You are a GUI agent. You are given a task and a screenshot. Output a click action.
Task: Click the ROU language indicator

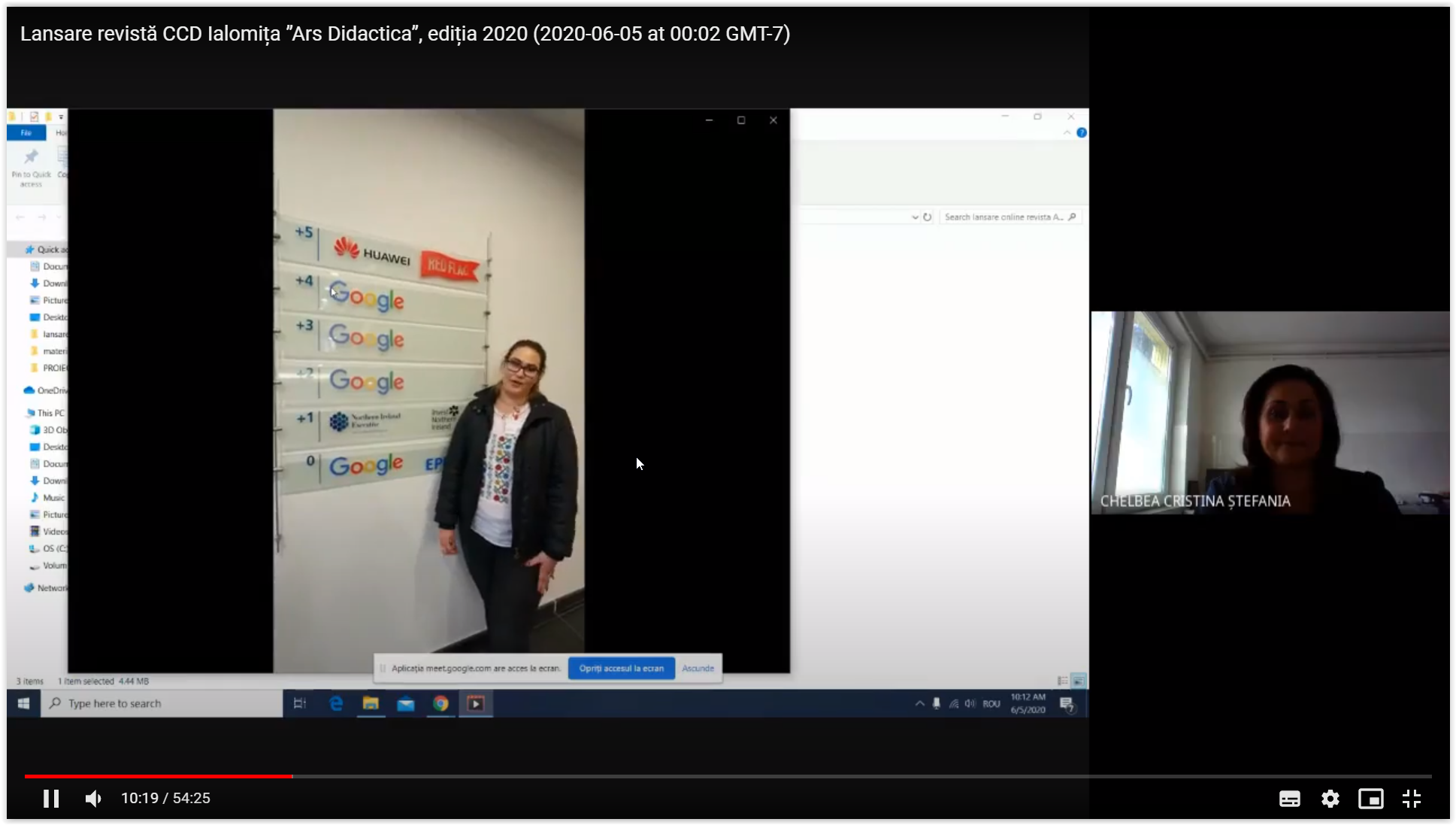pos(991,704)
